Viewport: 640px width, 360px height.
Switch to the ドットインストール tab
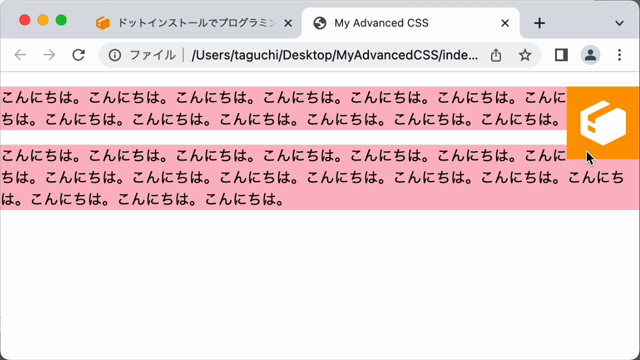tap(193, 23)
